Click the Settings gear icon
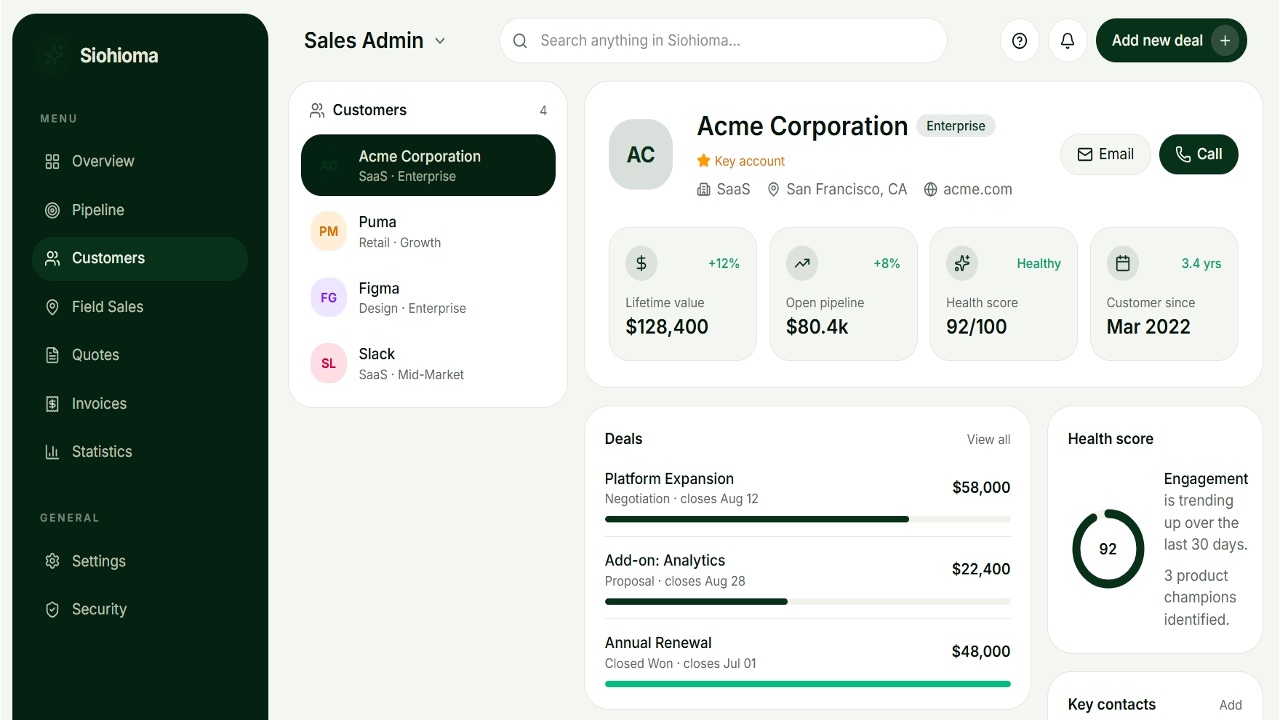Screen dimensions: 1280x720 52,561
